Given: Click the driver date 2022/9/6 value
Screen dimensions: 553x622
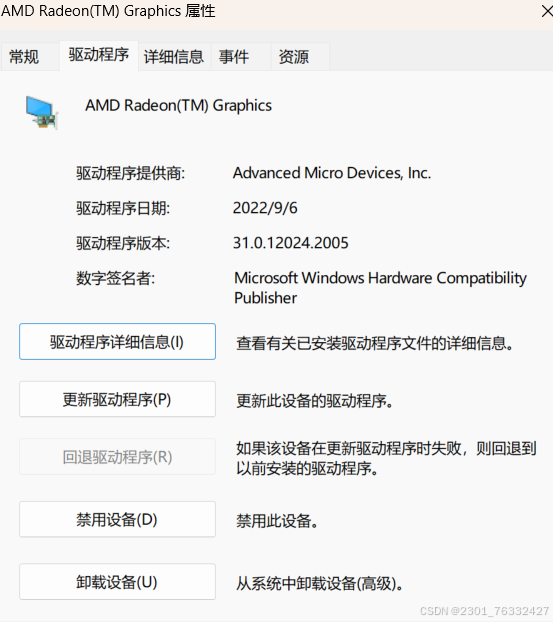Looking at the screenshot, I should click(x=265, y=208).
